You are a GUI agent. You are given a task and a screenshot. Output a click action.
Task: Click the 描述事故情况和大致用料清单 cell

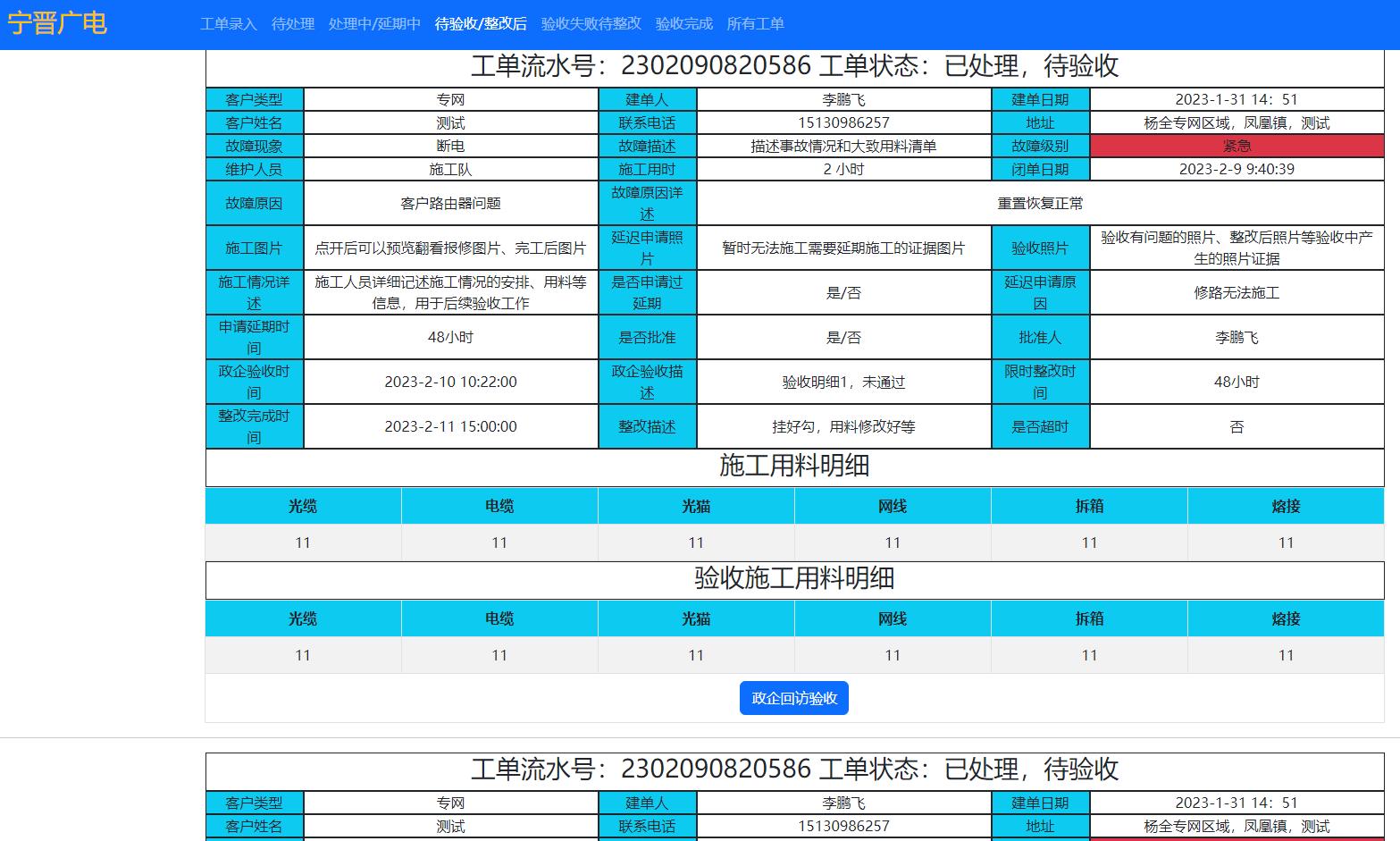[x=844, y=146]
